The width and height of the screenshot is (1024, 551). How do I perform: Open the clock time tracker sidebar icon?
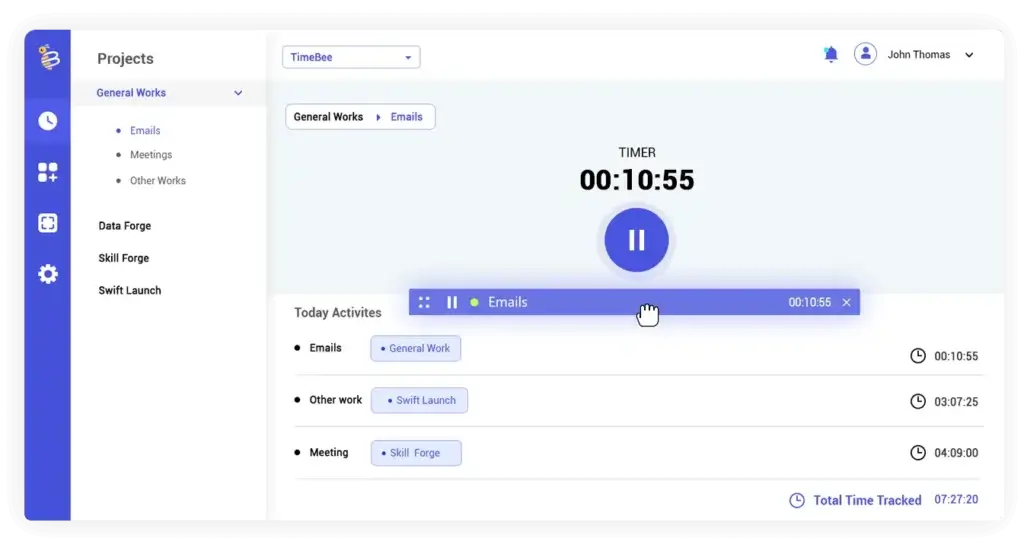tap(48, 121)
